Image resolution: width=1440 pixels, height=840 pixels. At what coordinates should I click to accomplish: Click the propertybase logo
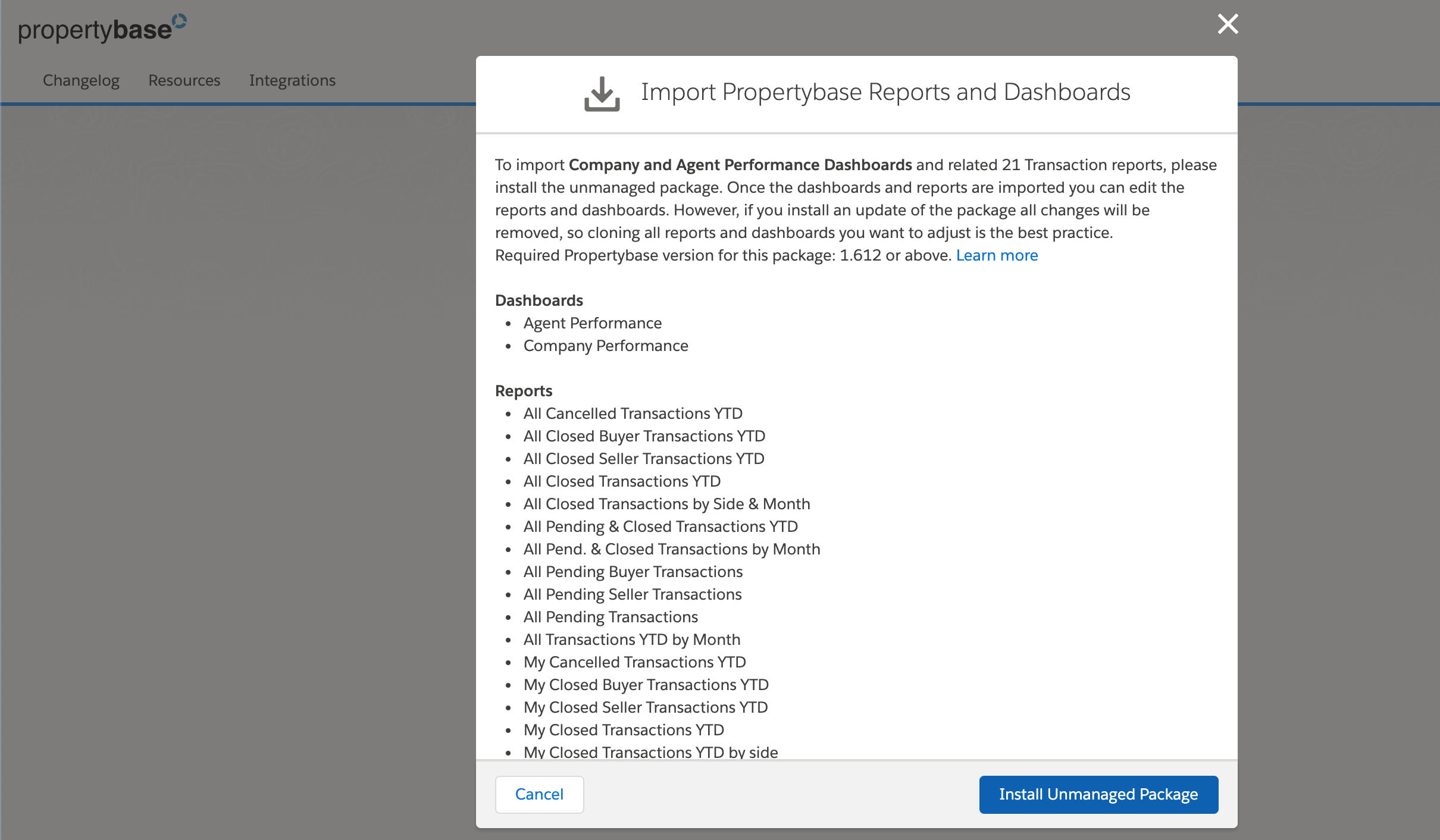click(x=95, y=29)
